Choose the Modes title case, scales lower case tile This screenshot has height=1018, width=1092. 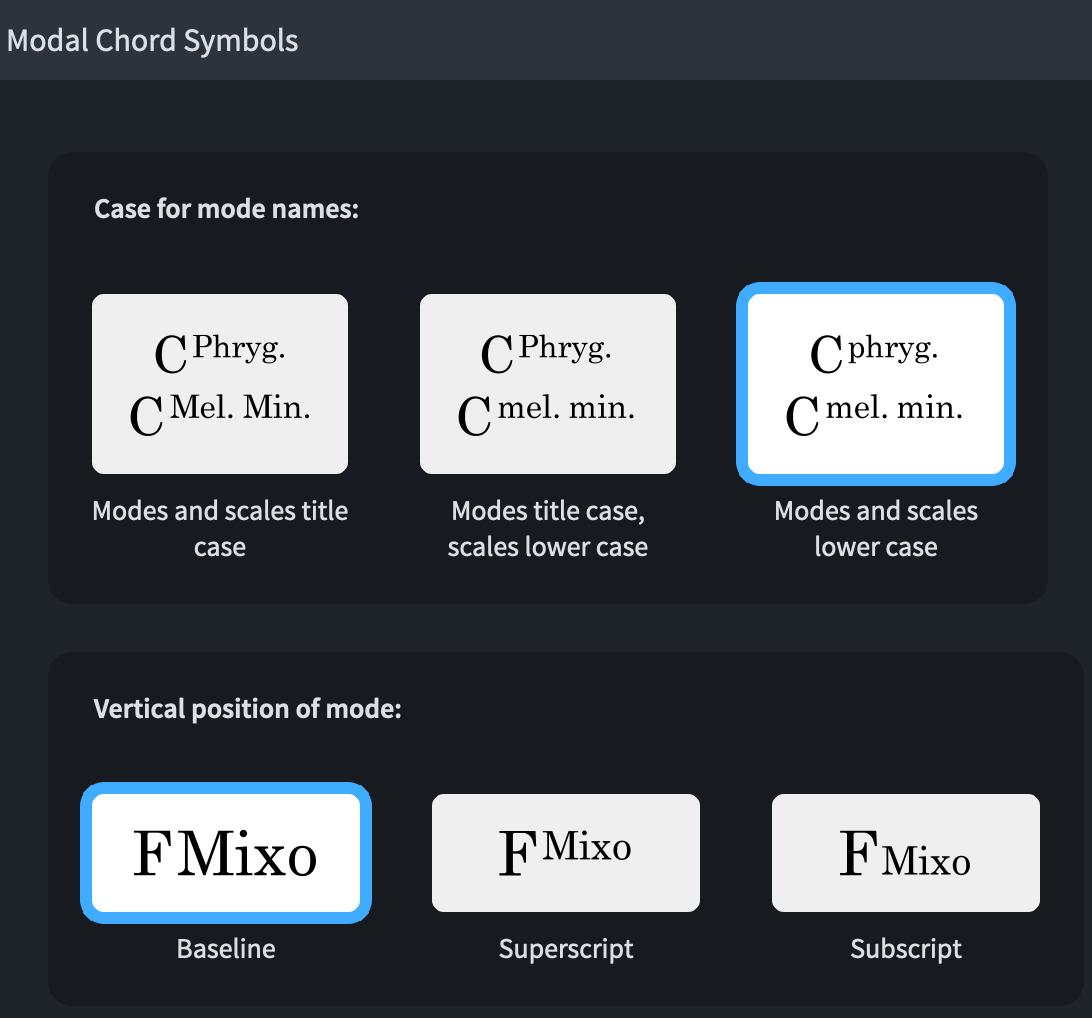(x=548, y=383)
